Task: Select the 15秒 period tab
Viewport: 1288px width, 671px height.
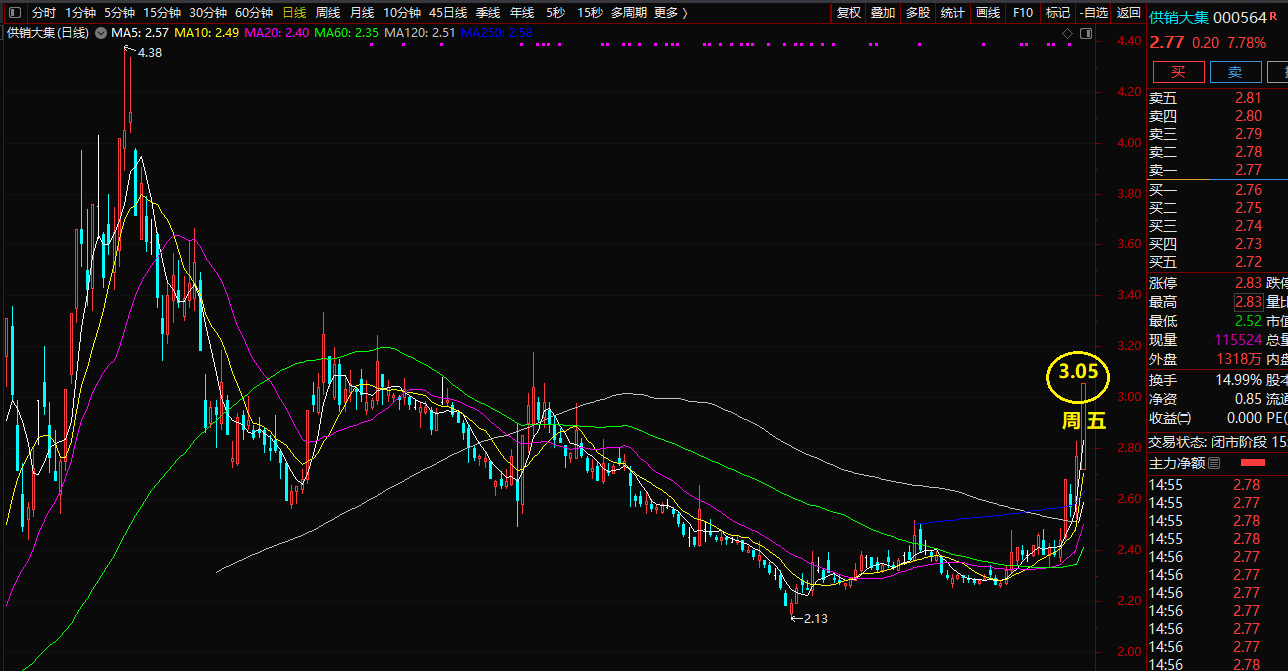Action: coord(590,13)
